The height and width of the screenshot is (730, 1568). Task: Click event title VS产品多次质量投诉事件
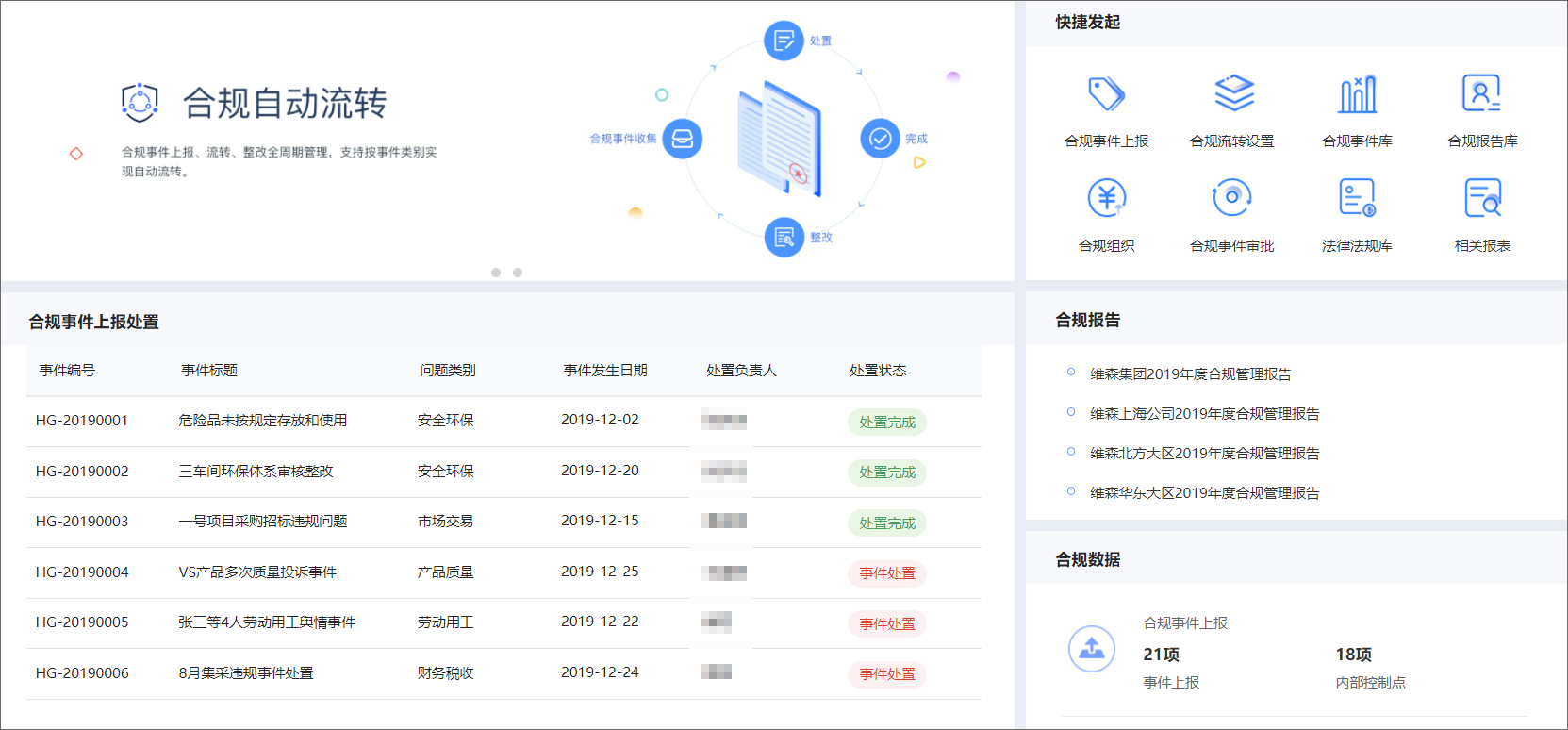(x=257, y=572)
